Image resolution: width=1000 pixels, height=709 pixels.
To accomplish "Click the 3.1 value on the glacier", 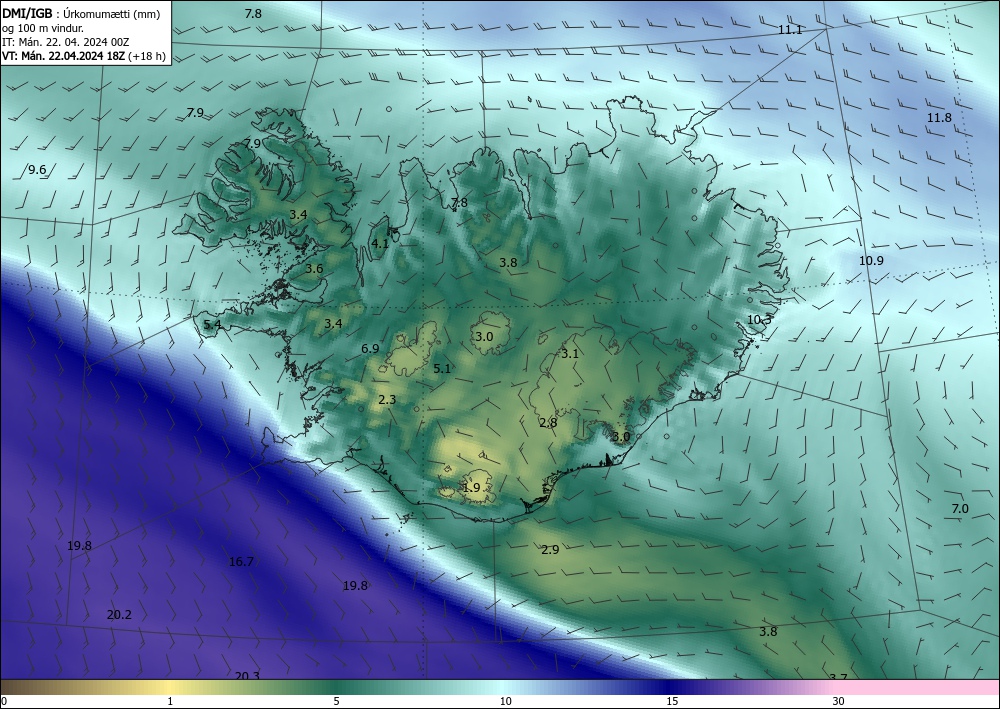I will (x=570, y=354).
